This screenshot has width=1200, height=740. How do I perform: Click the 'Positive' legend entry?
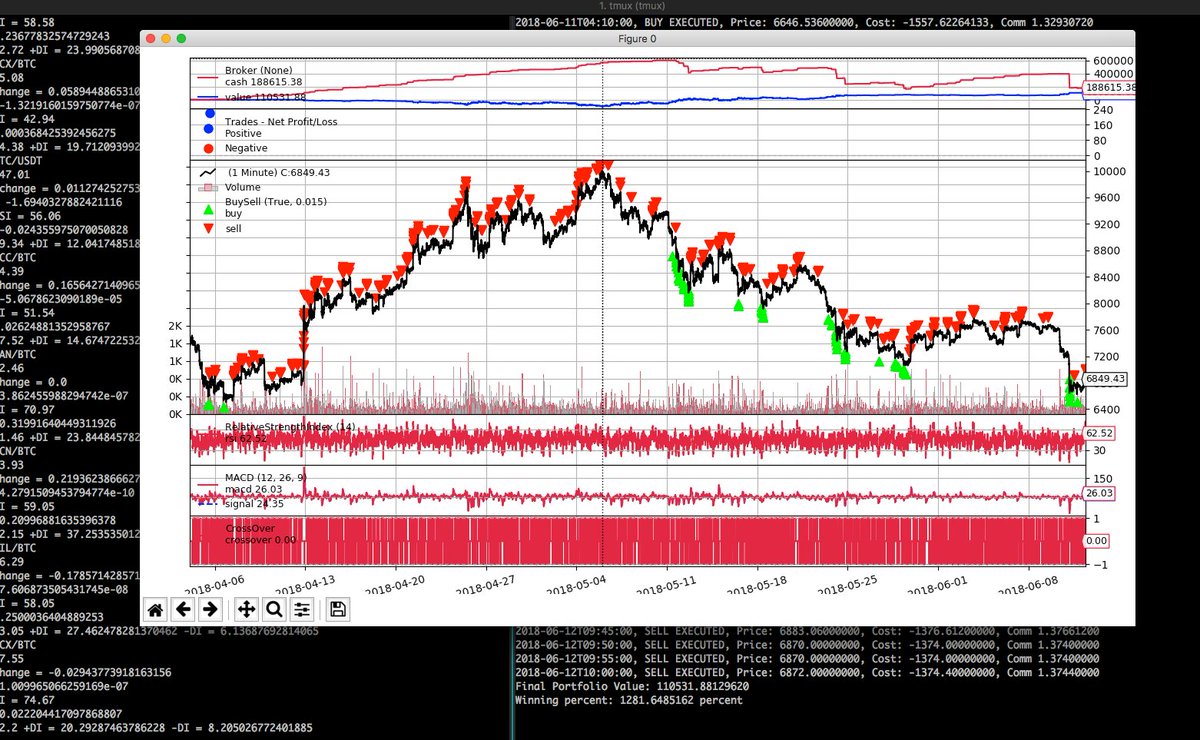(243, 133)
